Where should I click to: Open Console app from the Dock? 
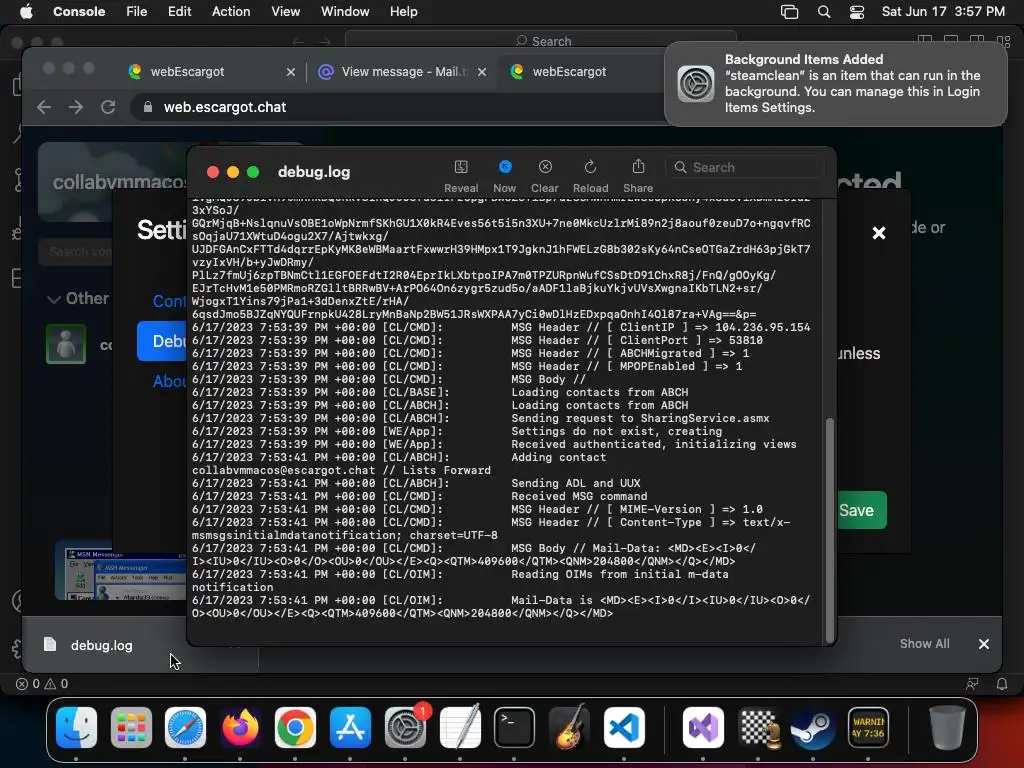[x=868, y=727]
